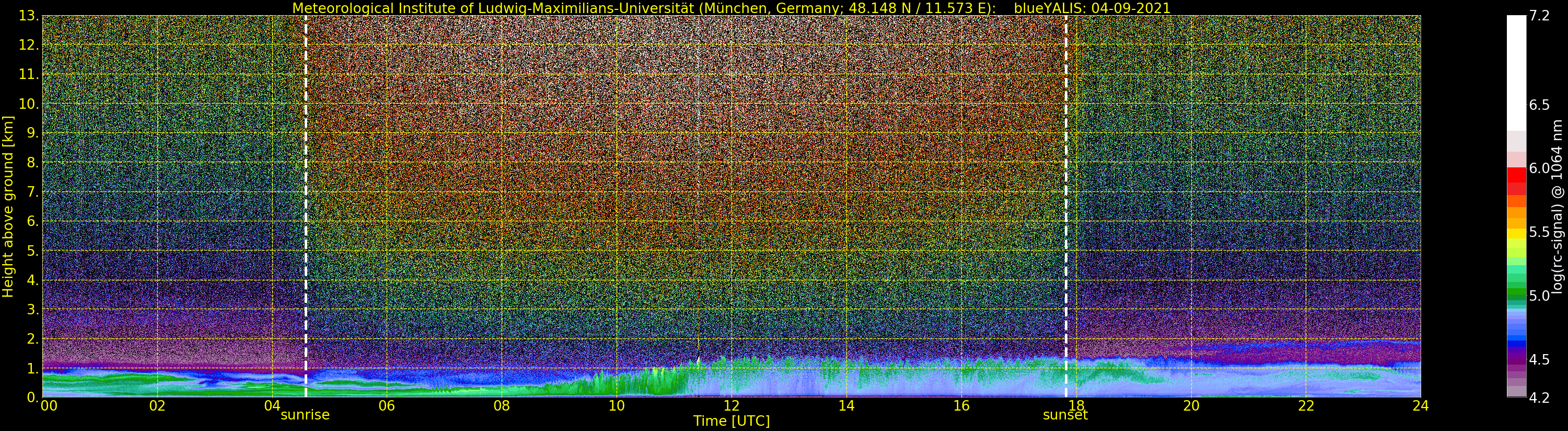This screenshot has height=431, width=1568.
Task: Select the white dashed sunset marker line
Action: click(1066, 206)
